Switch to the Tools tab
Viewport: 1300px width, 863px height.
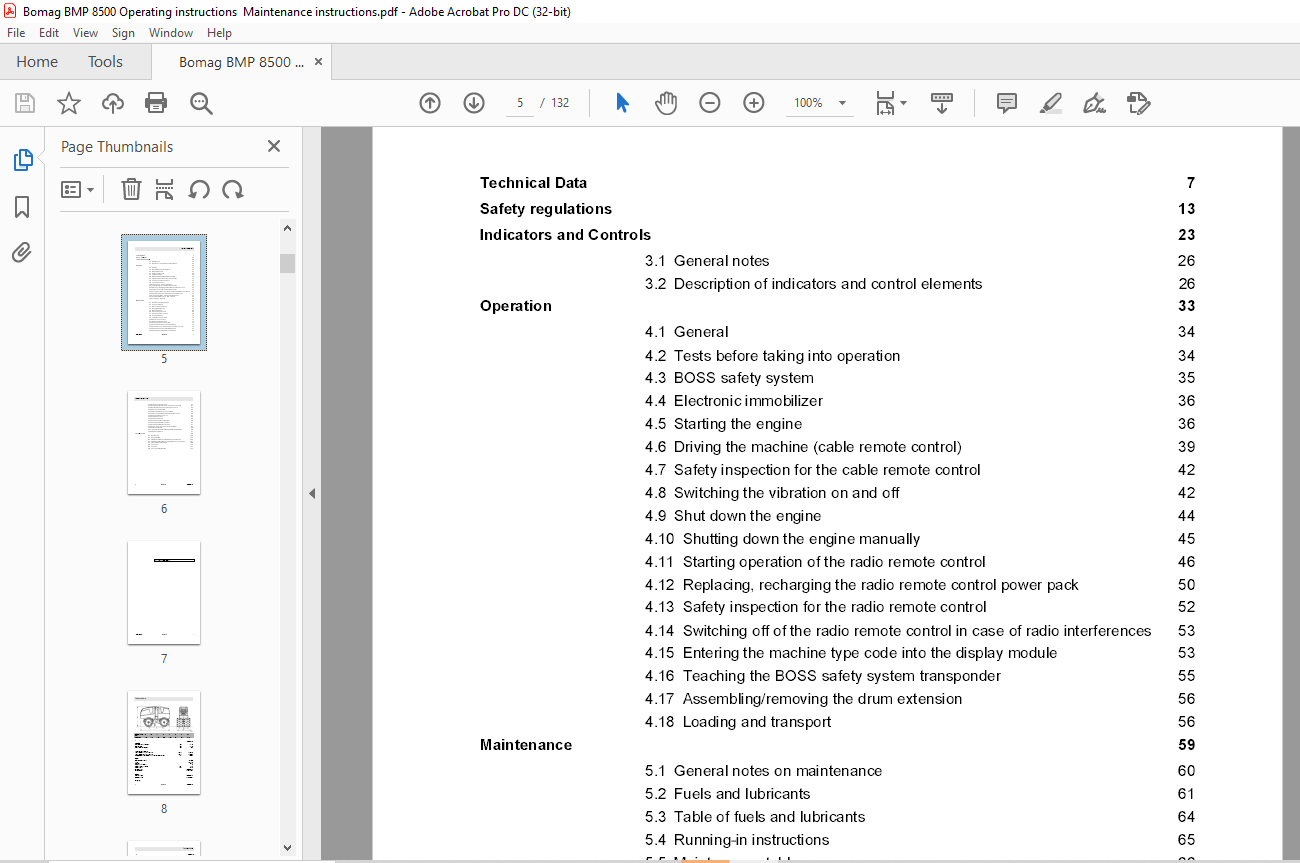click(x=105, y=62)
